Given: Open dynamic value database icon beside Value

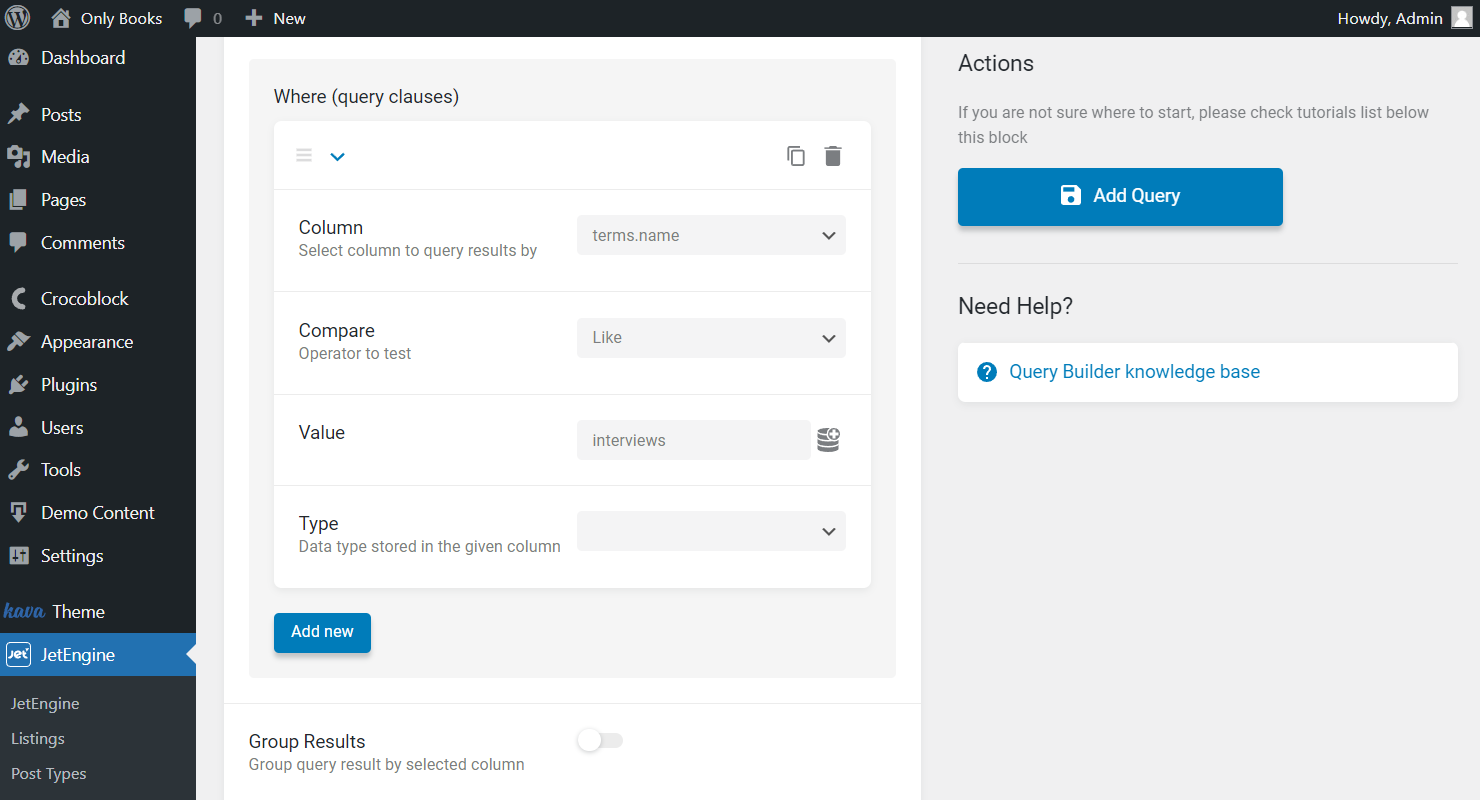Looking at the screenshot, I should (828, 439).
